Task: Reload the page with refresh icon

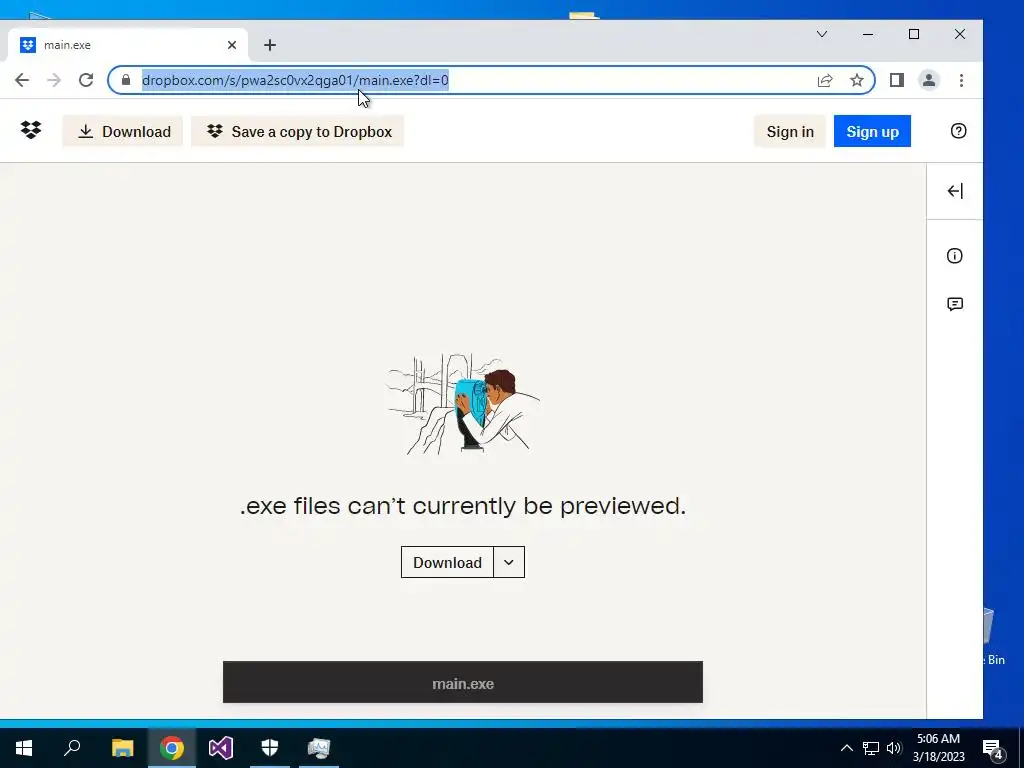Action: tap(86, 80)
